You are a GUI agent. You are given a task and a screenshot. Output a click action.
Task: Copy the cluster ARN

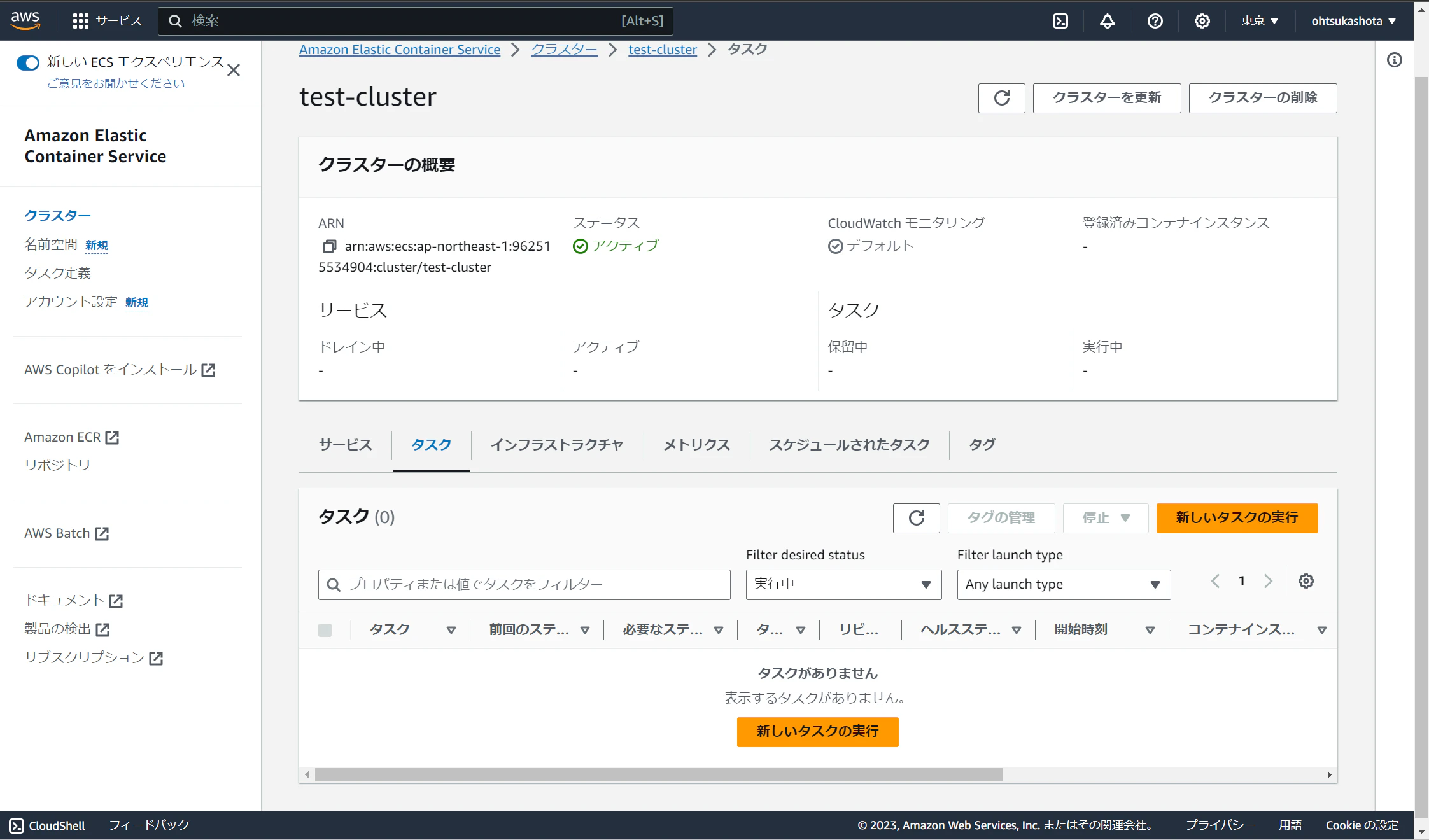[329, 246]
